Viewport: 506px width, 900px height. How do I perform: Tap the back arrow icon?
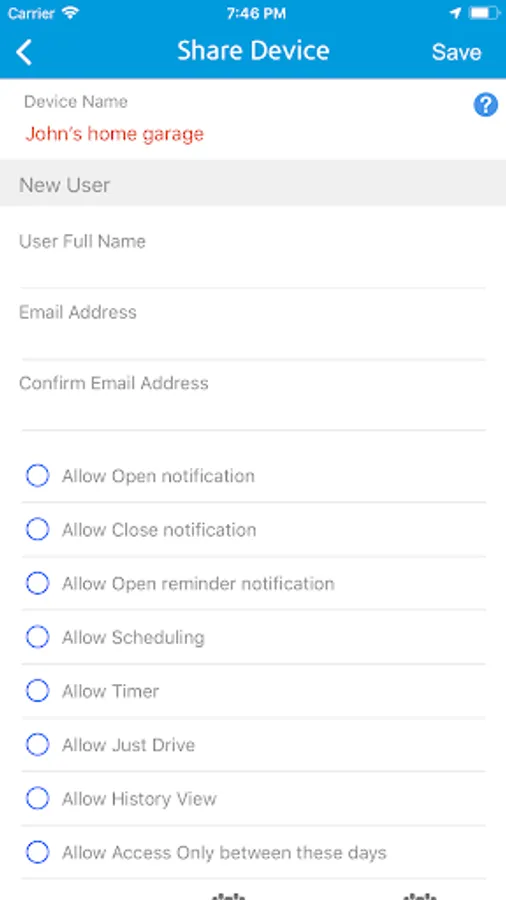pyautogui.click(x=24, y=52)
